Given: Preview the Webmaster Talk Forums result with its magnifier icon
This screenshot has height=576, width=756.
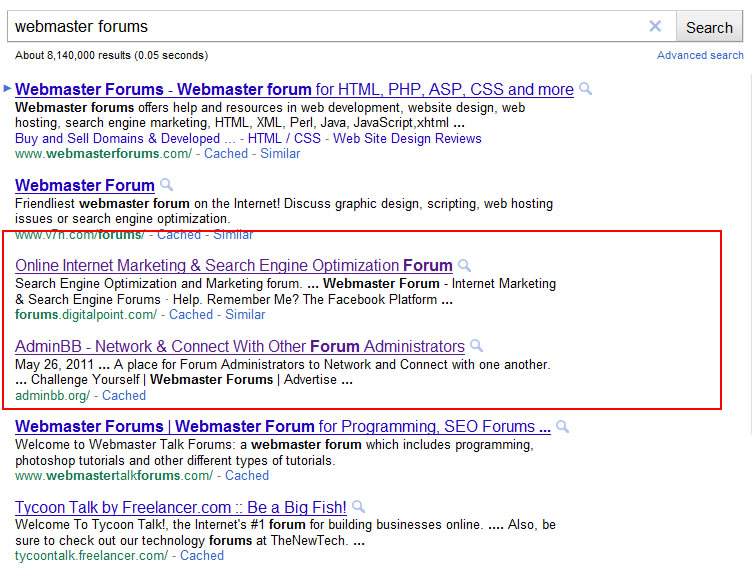Looking at the screenshot, I should [562, 426].
